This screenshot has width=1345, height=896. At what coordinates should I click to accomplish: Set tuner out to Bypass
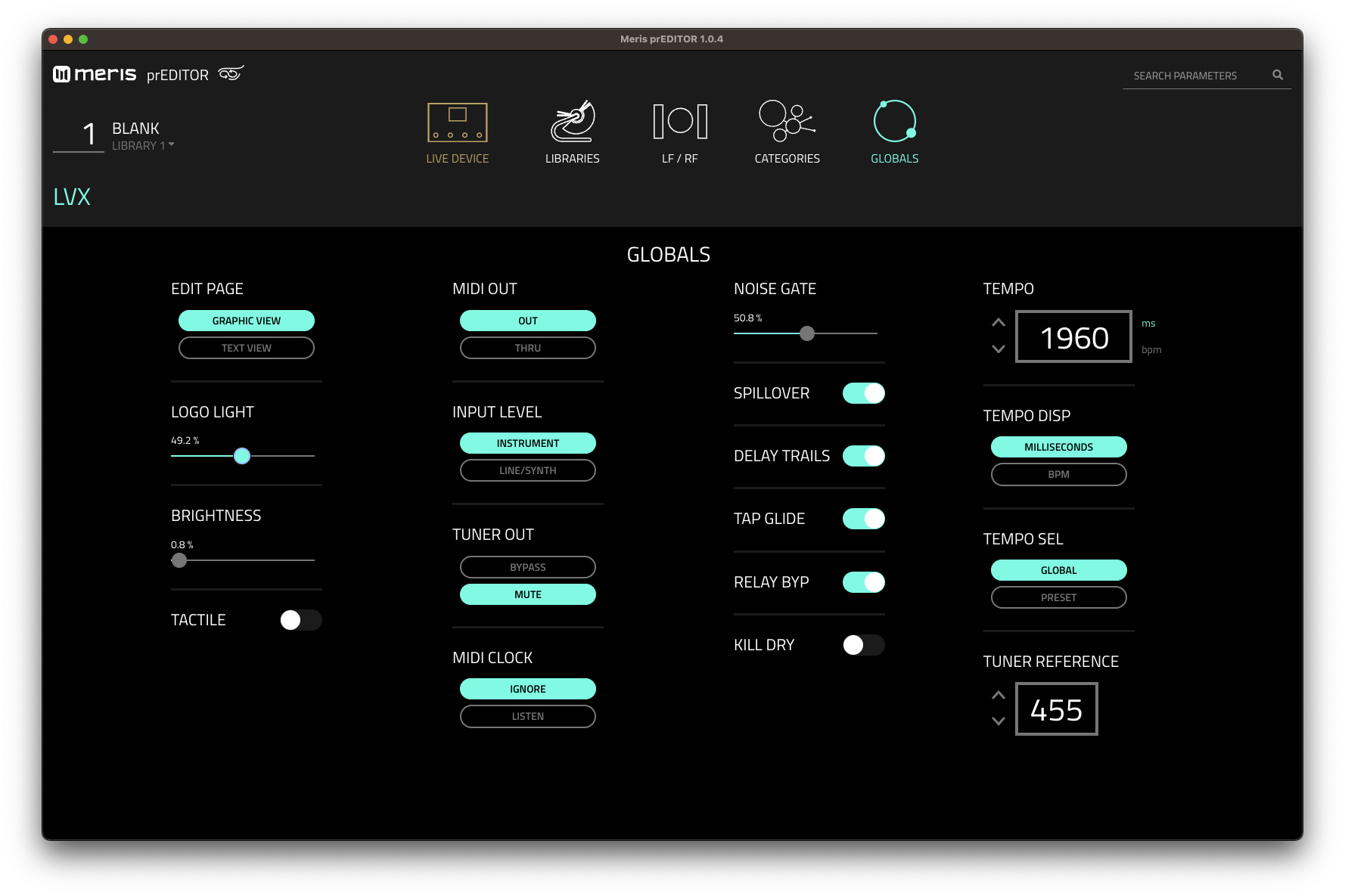pyautogui.click(x=527, y=567)
